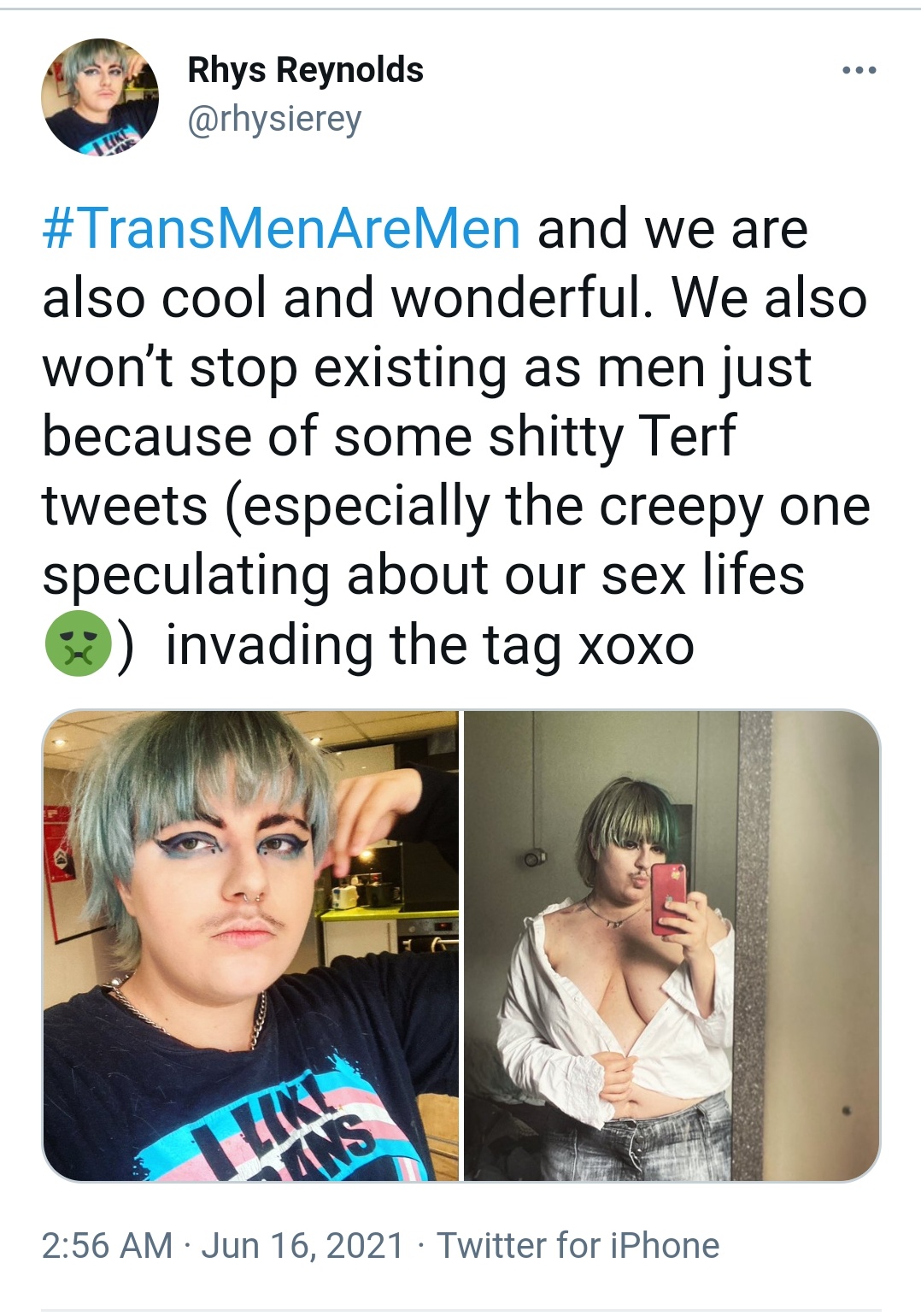Open the Rhys Reynolds profile avatar
The height and width of the screenshot is (1316, 921).
(x=100, y=97)
